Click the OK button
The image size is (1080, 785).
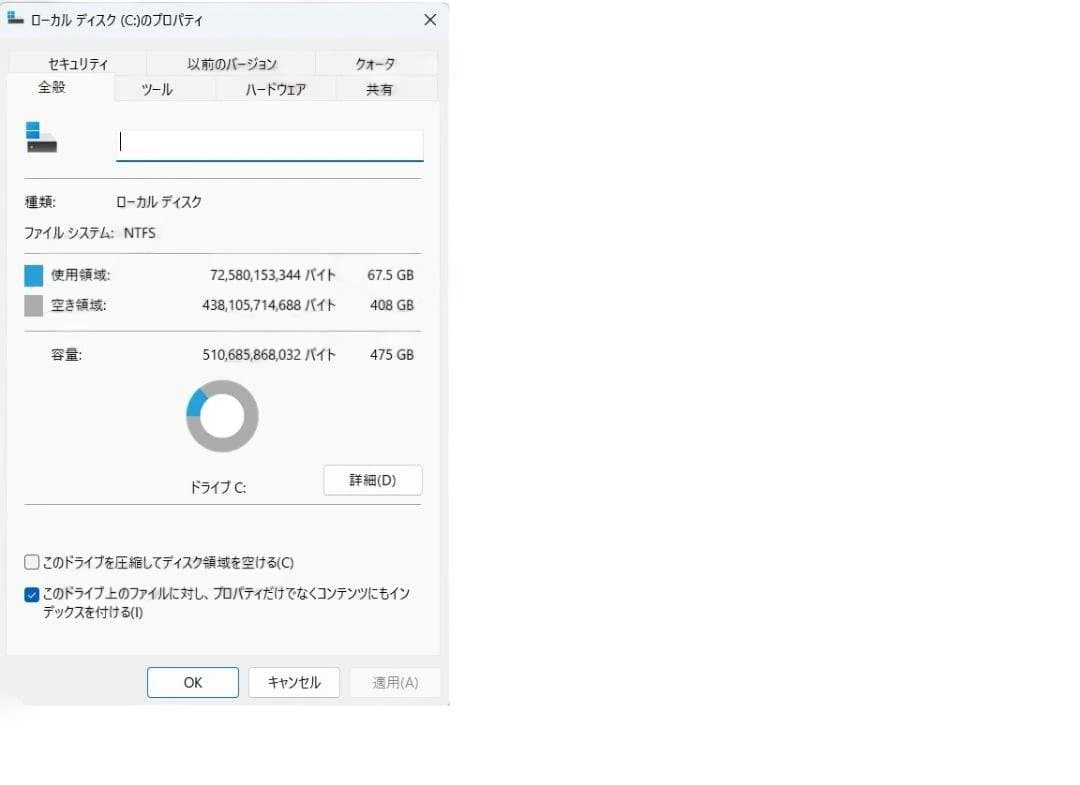tap(192, 682)
